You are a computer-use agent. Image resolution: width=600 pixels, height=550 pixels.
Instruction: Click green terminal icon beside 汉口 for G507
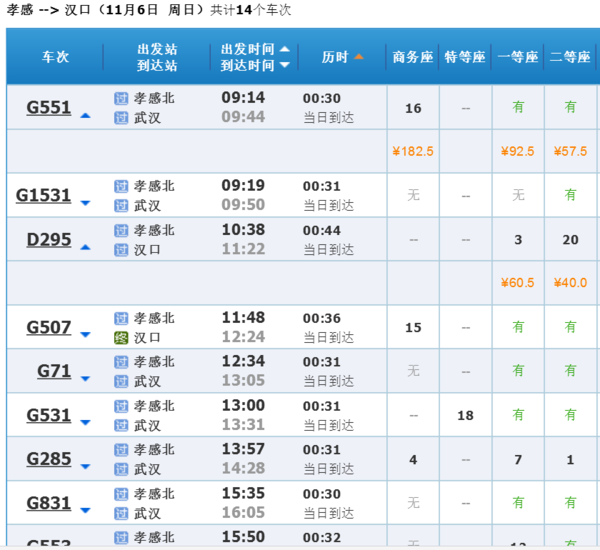(x=121, y=338)
